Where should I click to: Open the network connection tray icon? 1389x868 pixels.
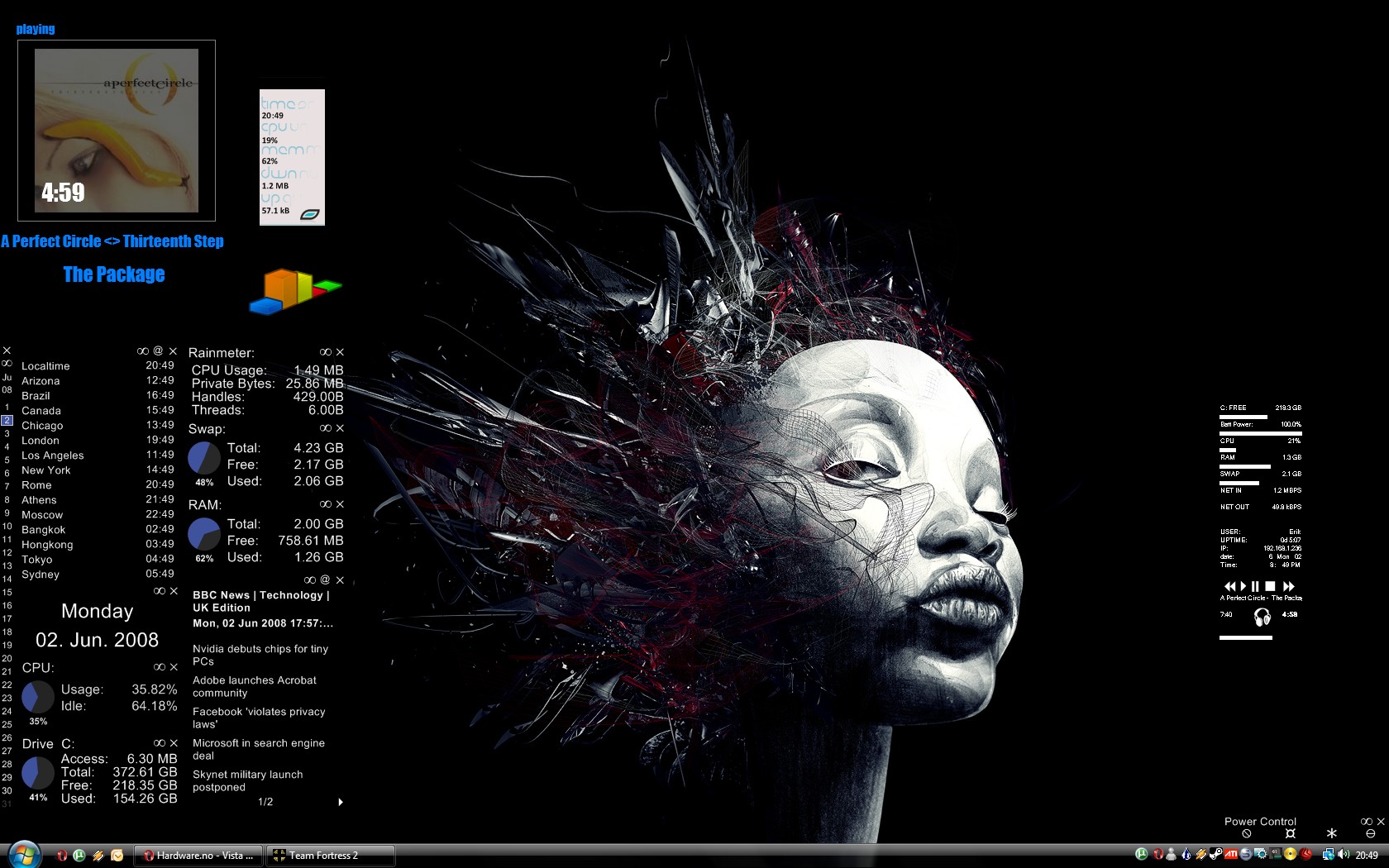click(x=1329, y=854)
